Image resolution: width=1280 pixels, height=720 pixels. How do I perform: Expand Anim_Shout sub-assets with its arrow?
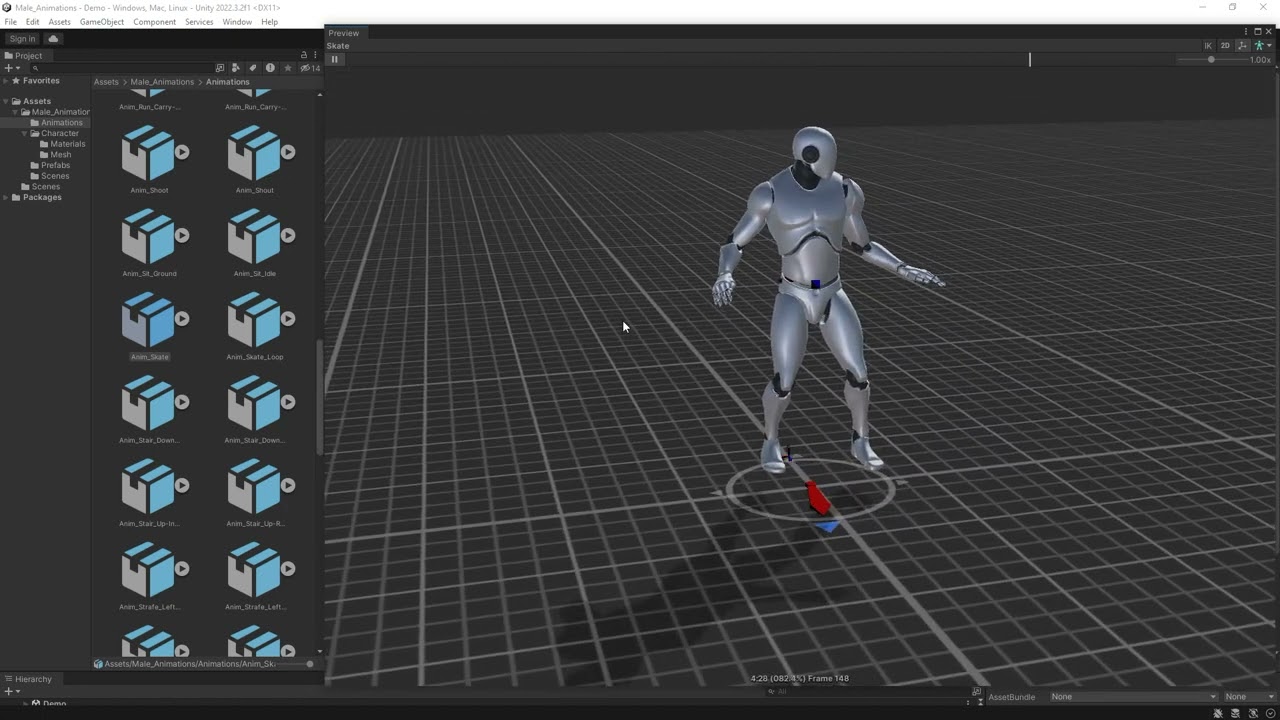point(288,152)
